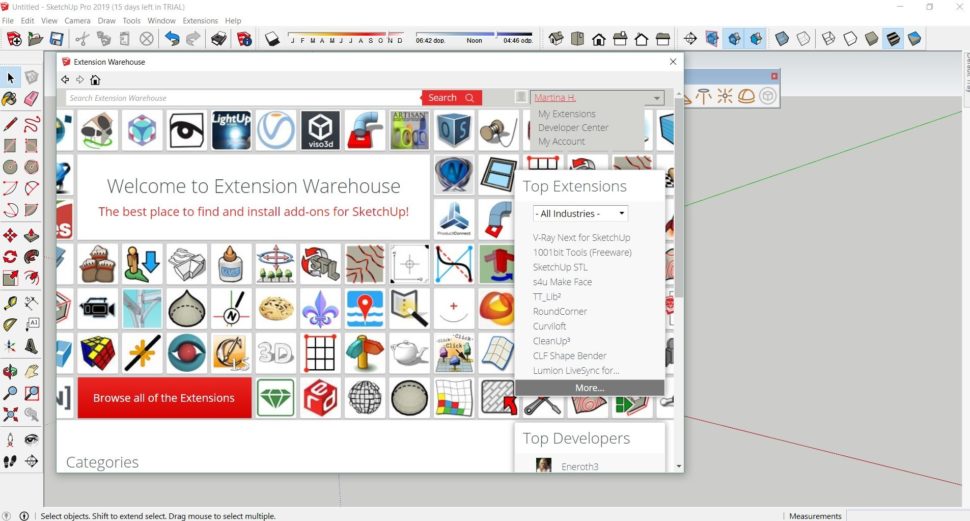Viewport: 970px width, 521px height.
Task: Toggle Shaded With Textures style
Action: click(893, 39)
